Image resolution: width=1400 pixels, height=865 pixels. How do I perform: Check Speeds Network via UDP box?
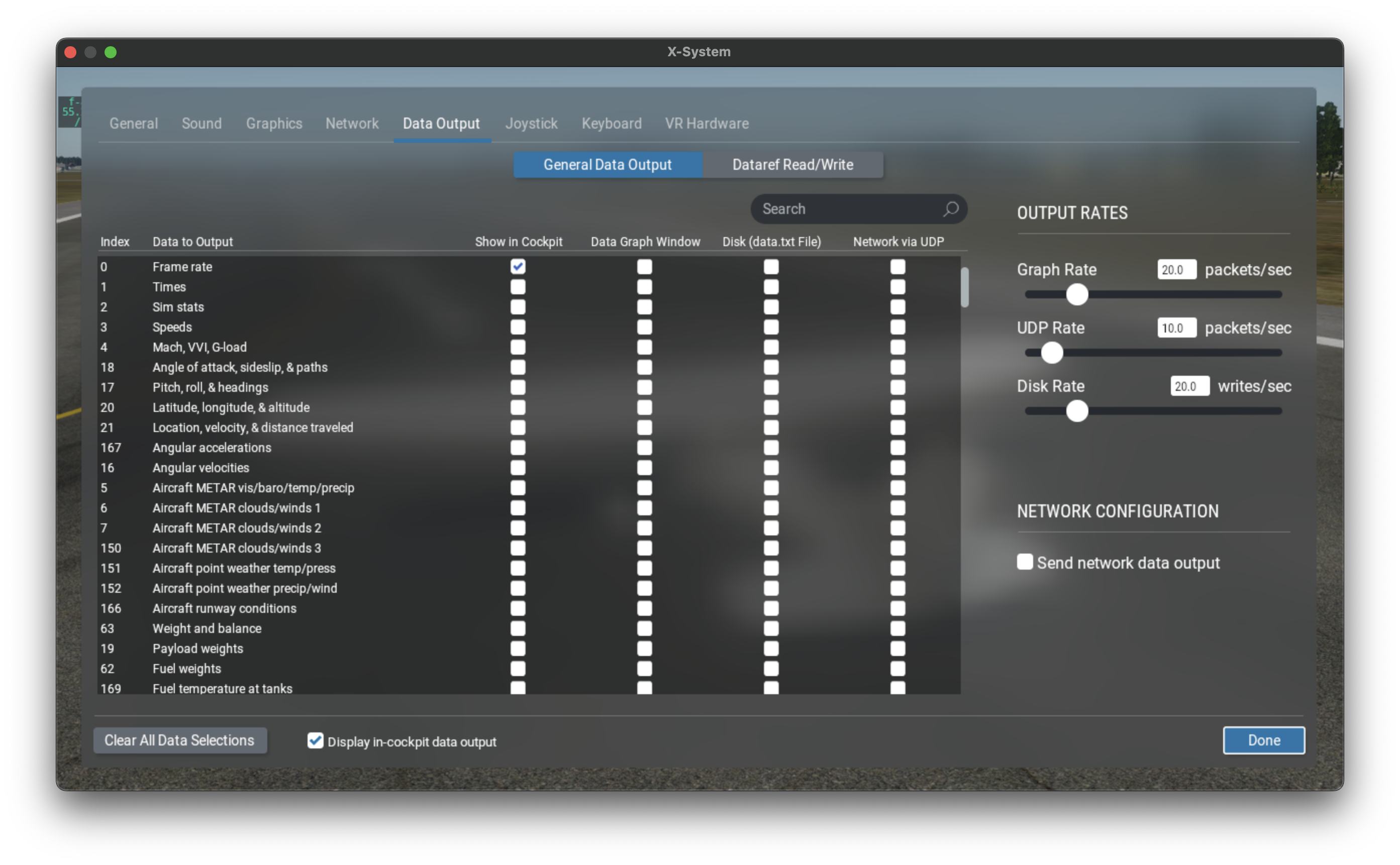click(897, 327)
